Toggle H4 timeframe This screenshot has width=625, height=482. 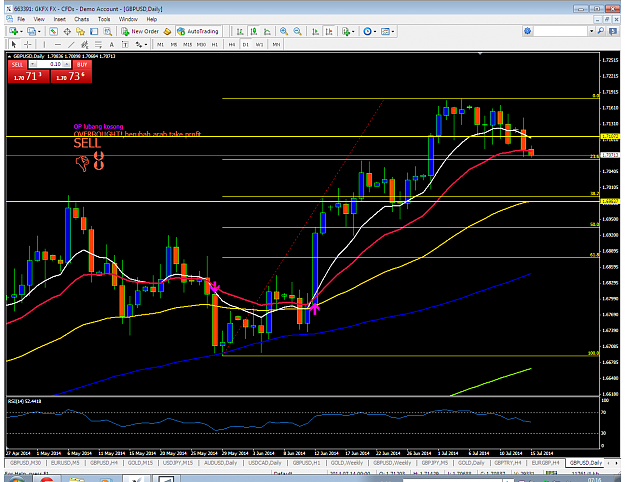point(232,45)
